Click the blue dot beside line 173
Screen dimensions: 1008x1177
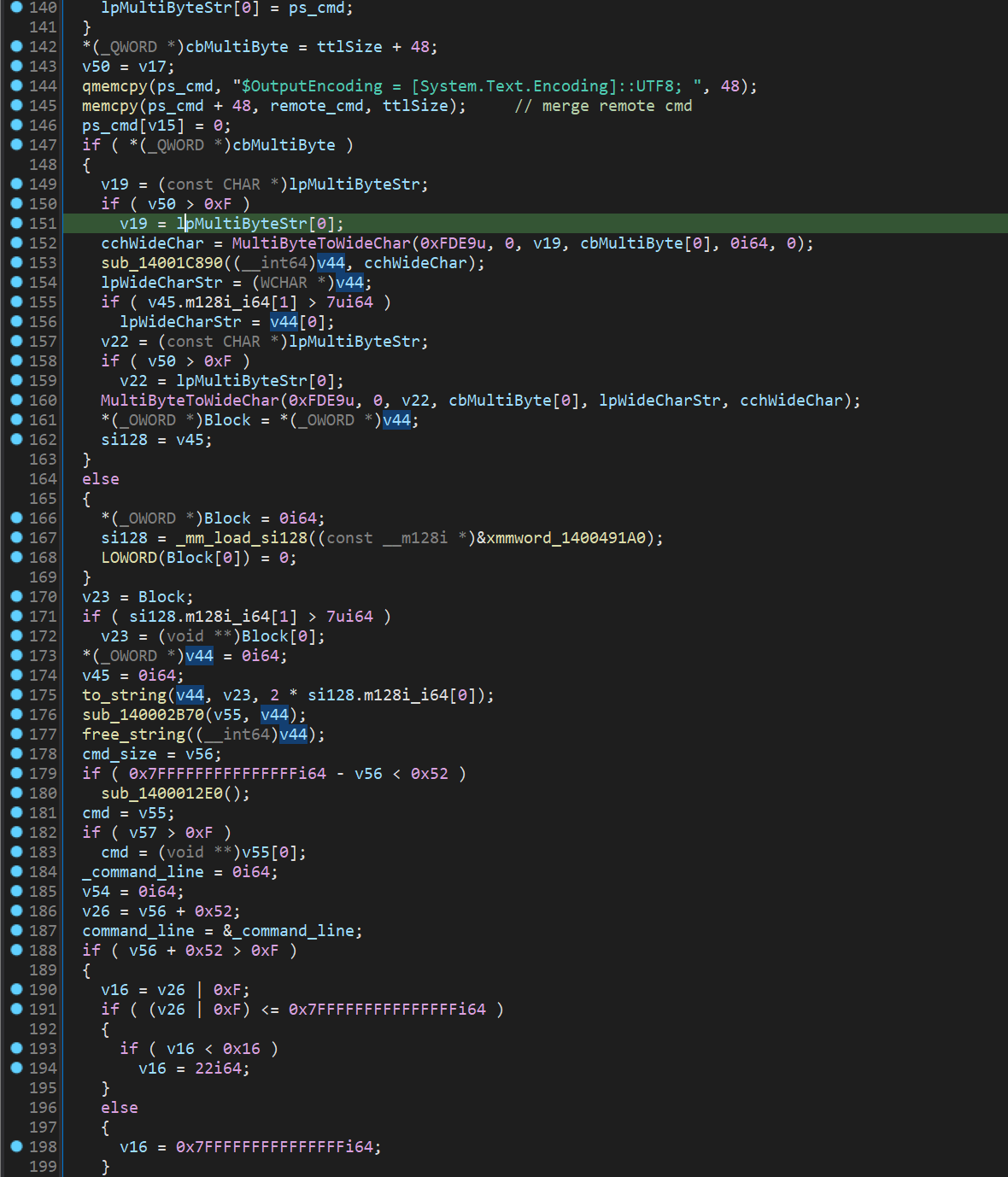16,655
